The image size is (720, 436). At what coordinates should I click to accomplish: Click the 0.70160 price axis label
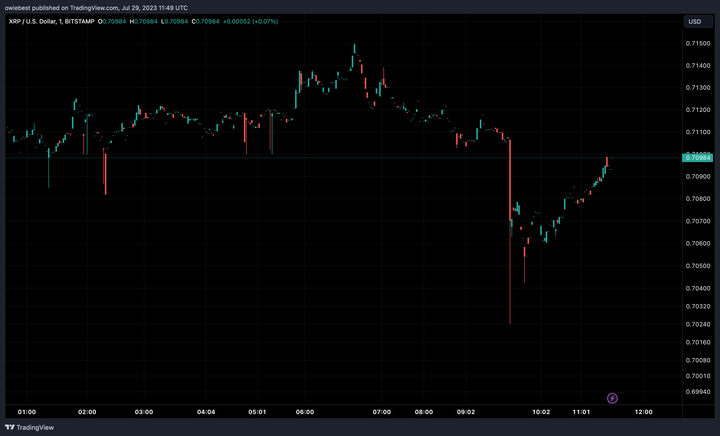698,342
